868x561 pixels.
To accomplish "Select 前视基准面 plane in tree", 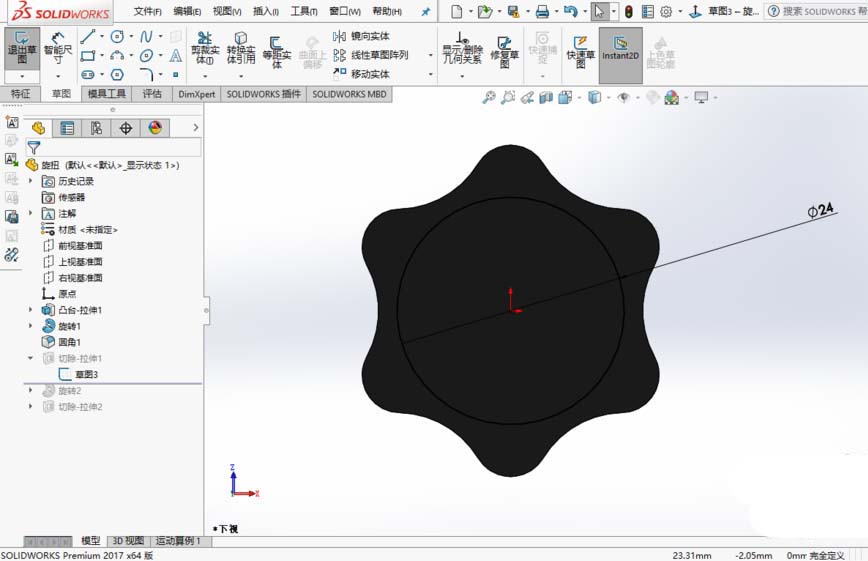I will 73,245.
